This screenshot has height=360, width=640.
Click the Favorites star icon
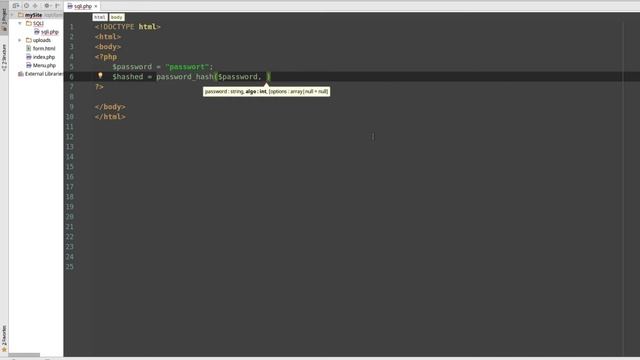point(4,350)
